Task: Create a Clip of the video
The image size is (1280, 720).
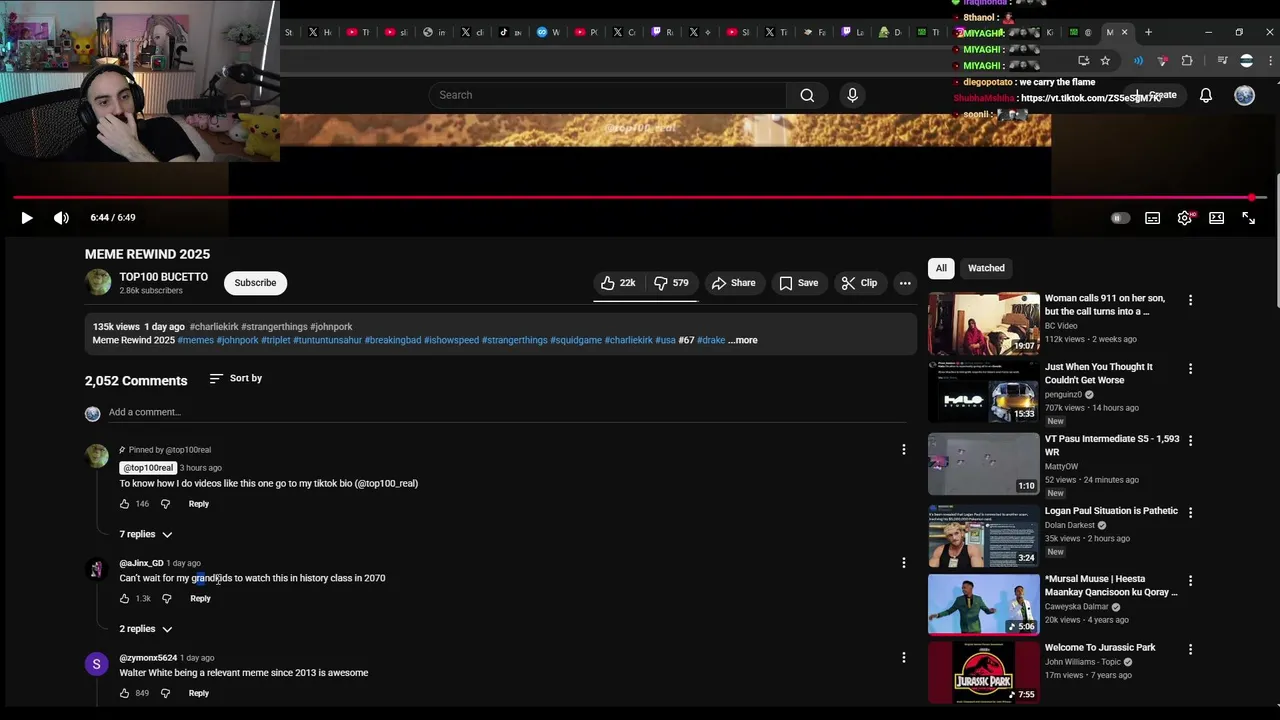Action: click(859, 283)
